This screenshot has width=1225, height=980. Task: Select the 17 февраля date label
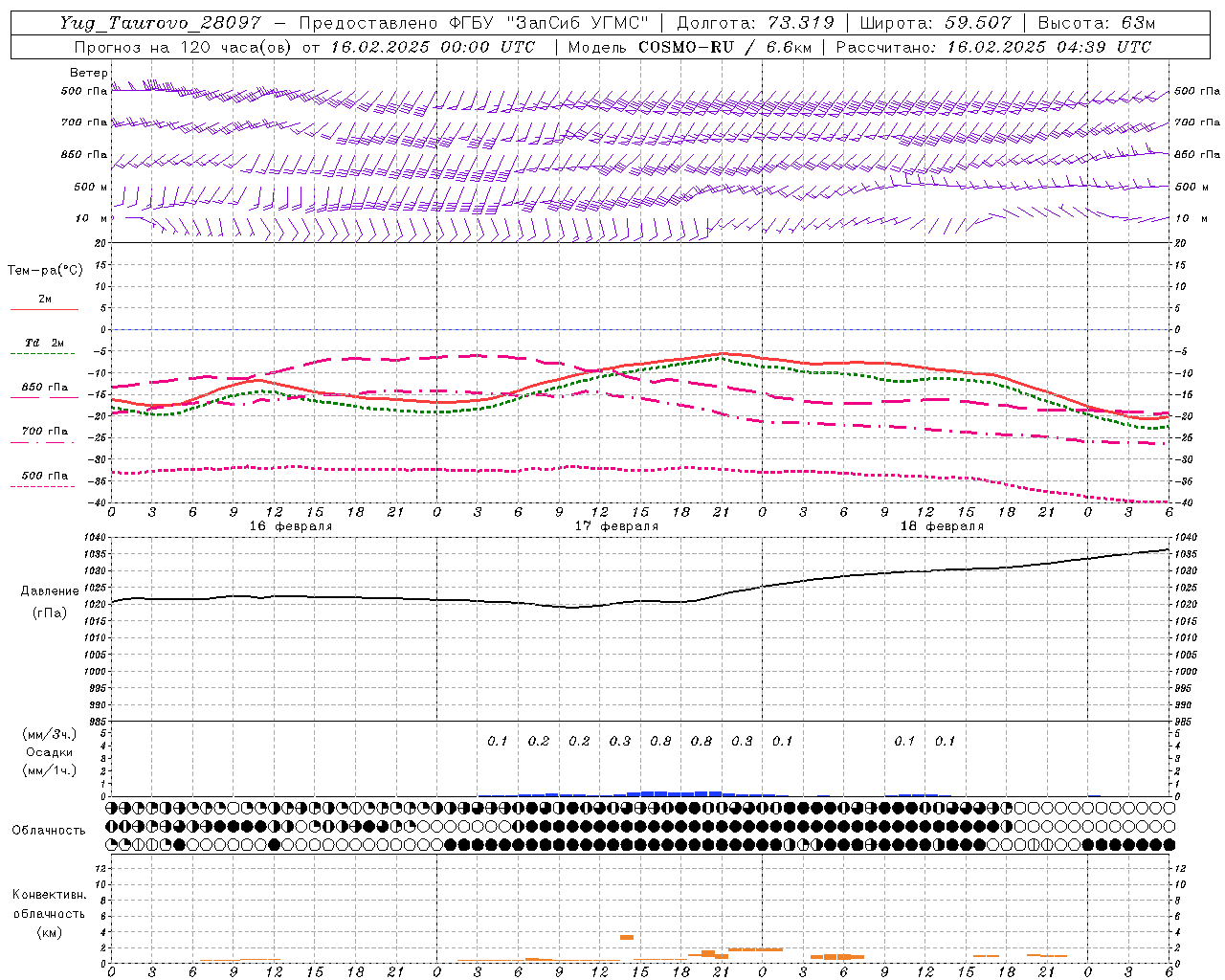(x=616, y=526)
